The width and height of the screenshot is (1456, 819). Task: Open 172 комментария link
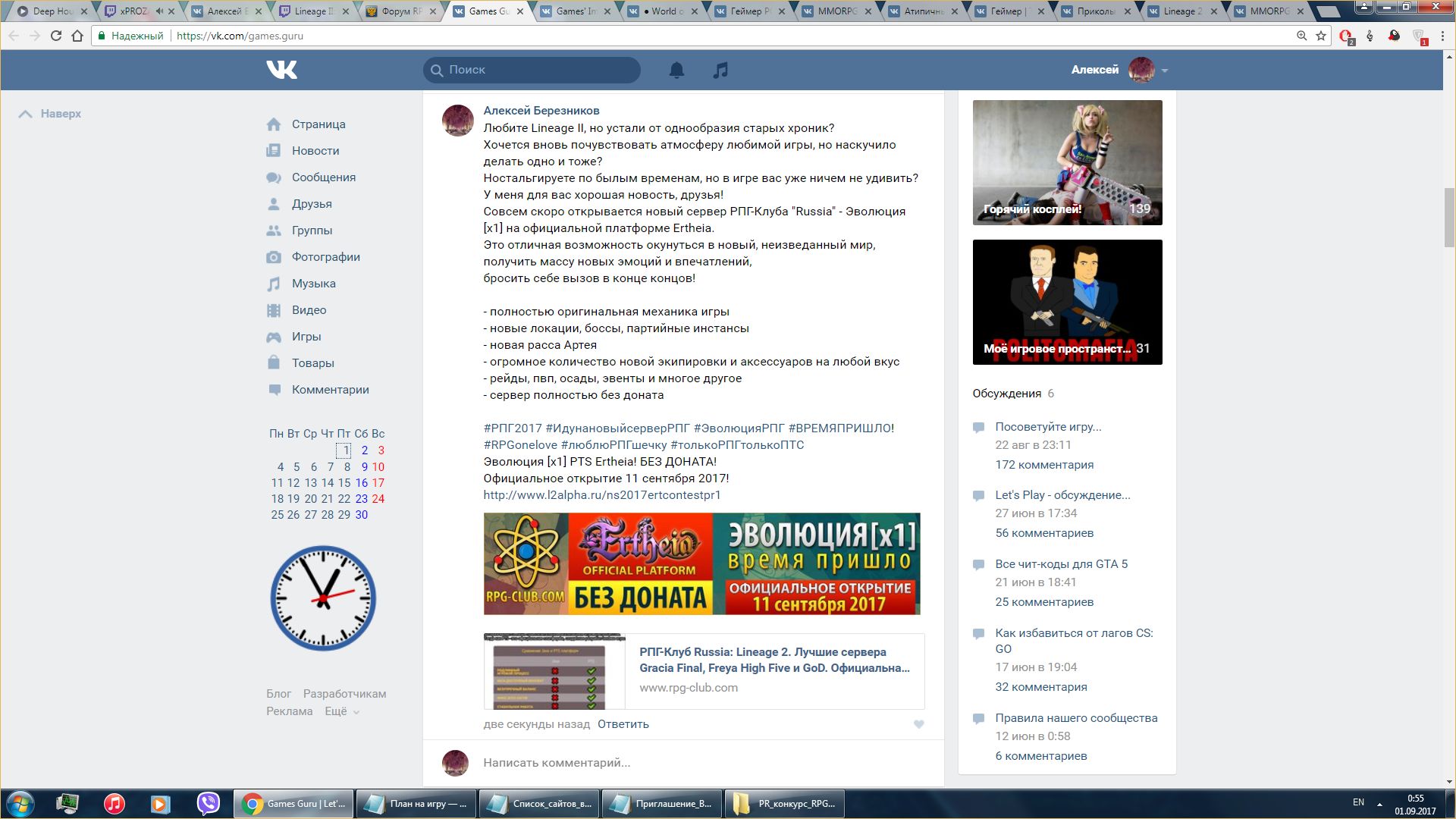tap(1044, 465)
